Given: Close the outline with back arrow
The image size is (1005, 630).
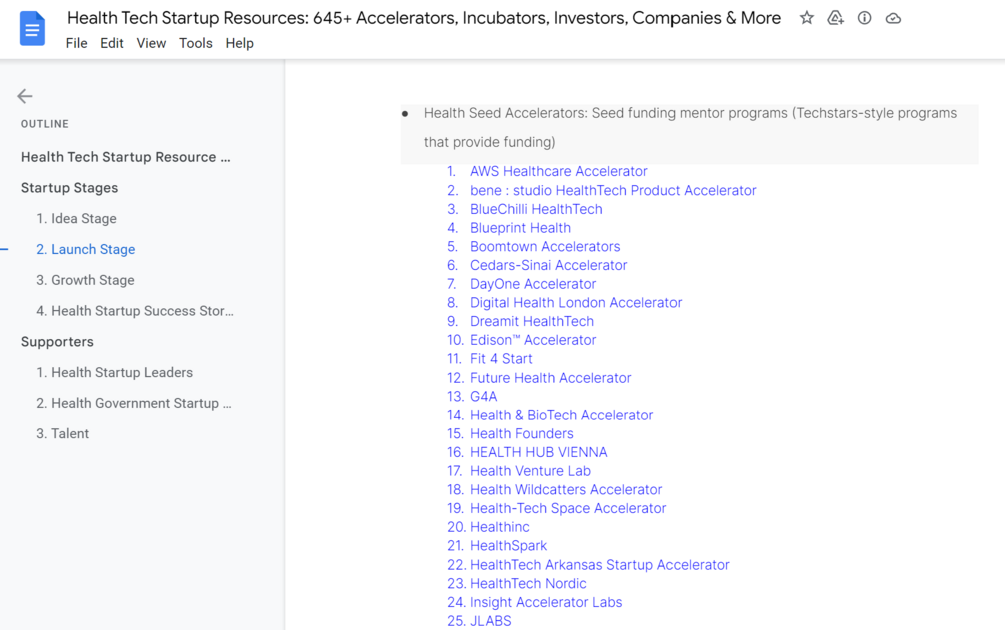Looking at the screenshot, I should [x=25, y=96].
